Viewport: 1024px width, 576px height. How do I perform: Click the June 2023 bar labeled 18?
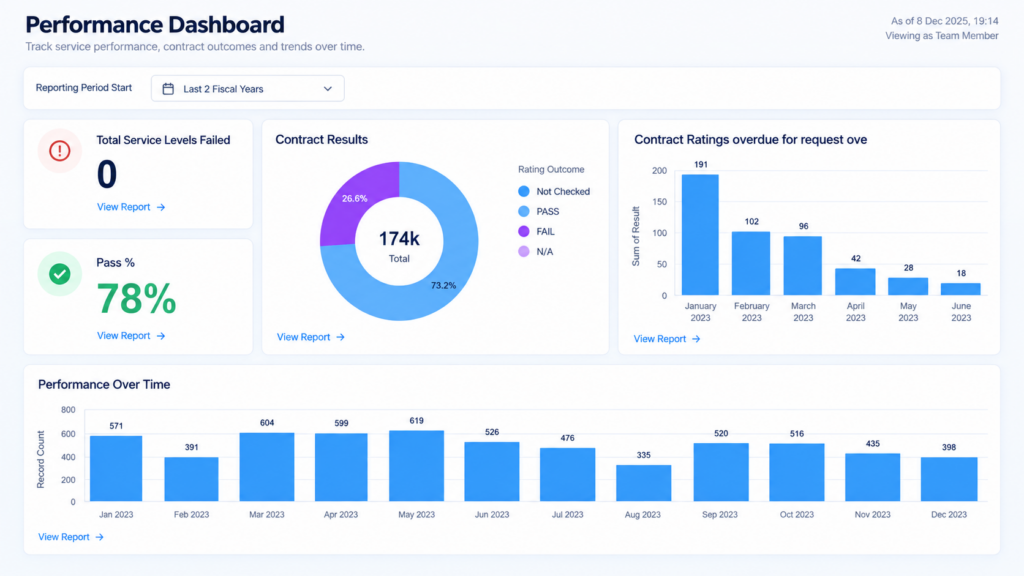961,289
